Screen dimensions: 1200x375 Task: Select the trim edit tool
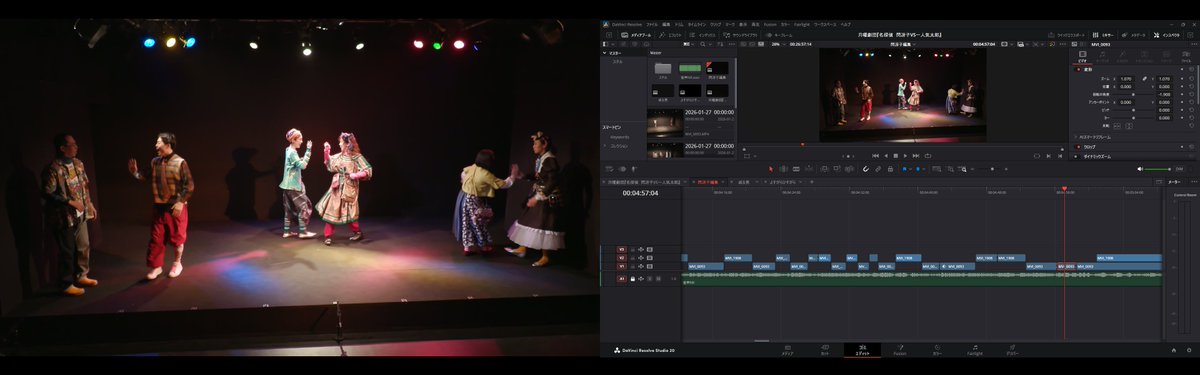(x=784, y=169)
